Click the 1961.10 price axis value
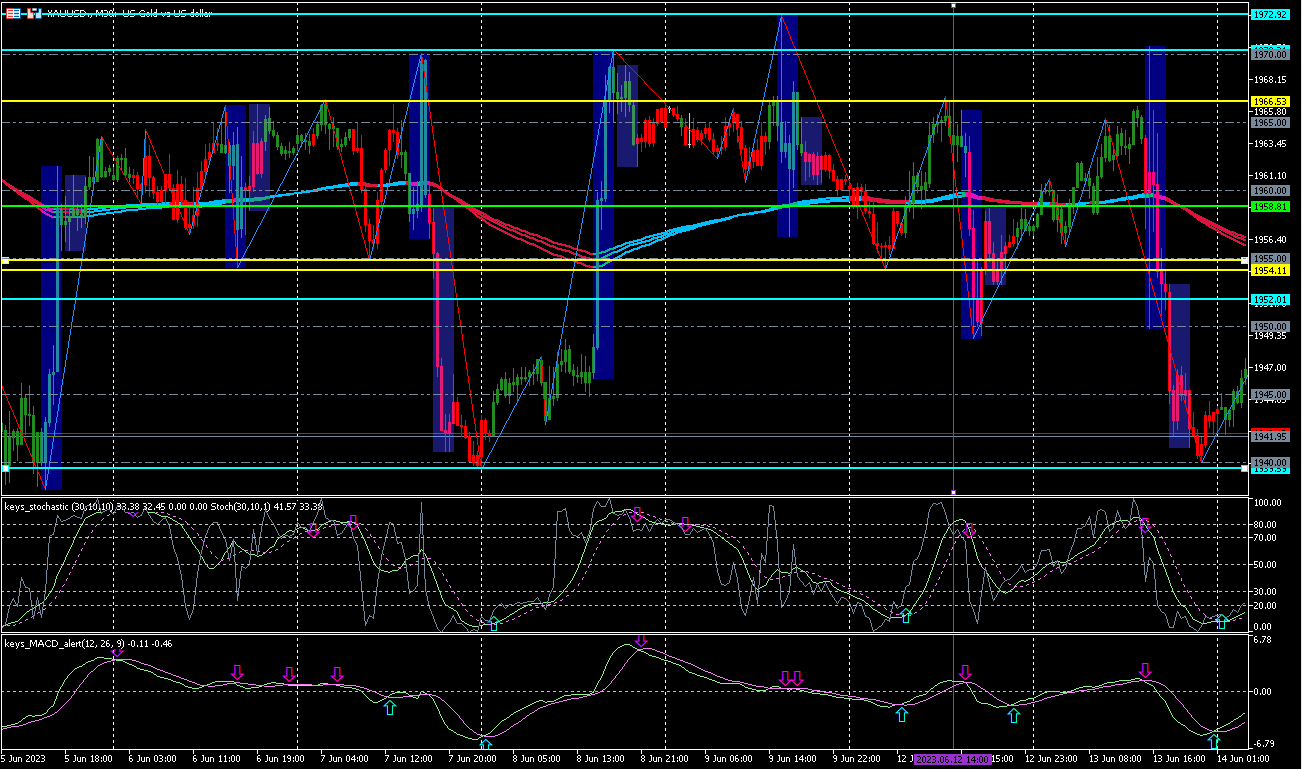Screen dimensions: 1302x769 [1270, 175]
